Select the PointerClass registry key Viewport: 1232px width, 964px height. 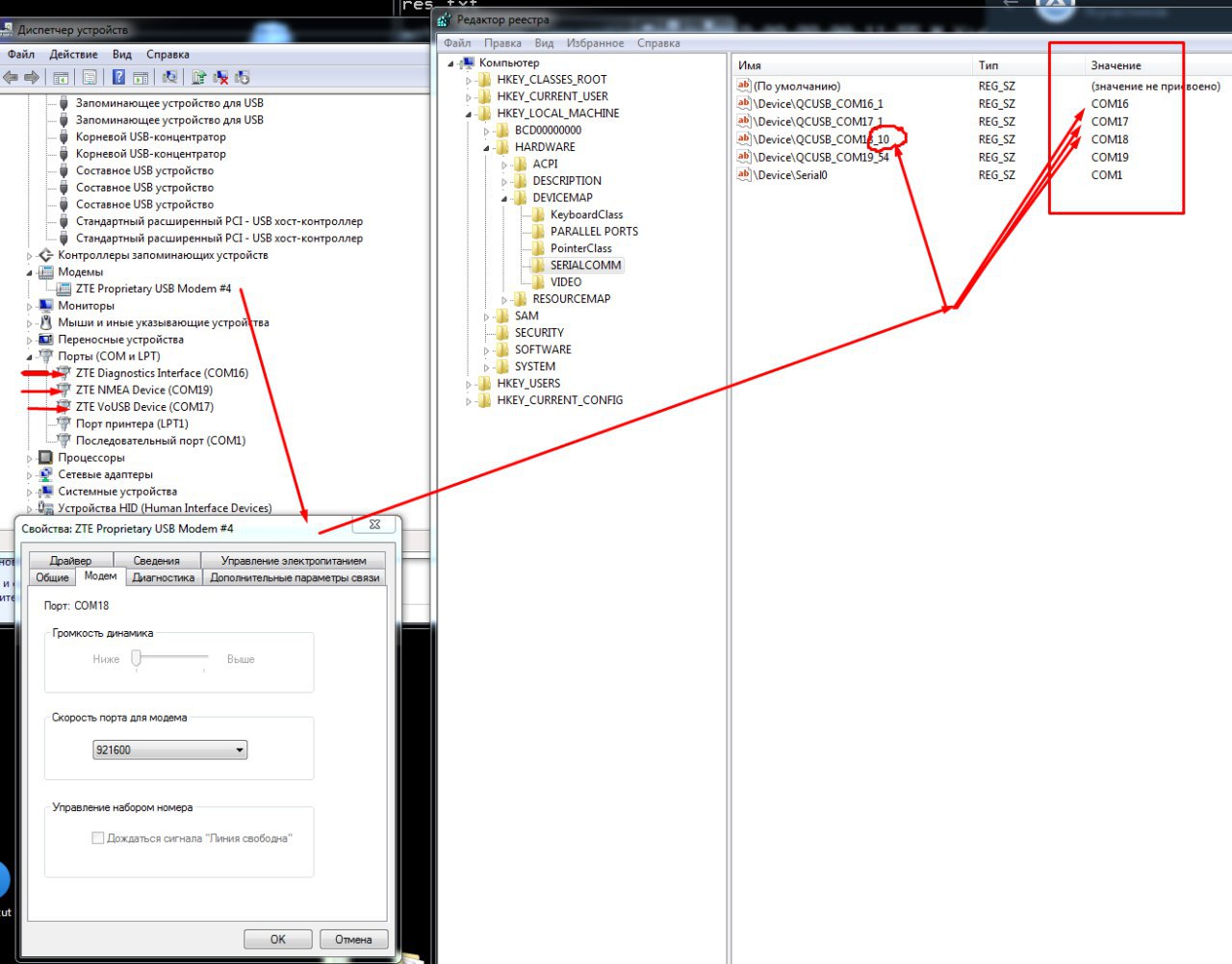[x=581, y=248]
